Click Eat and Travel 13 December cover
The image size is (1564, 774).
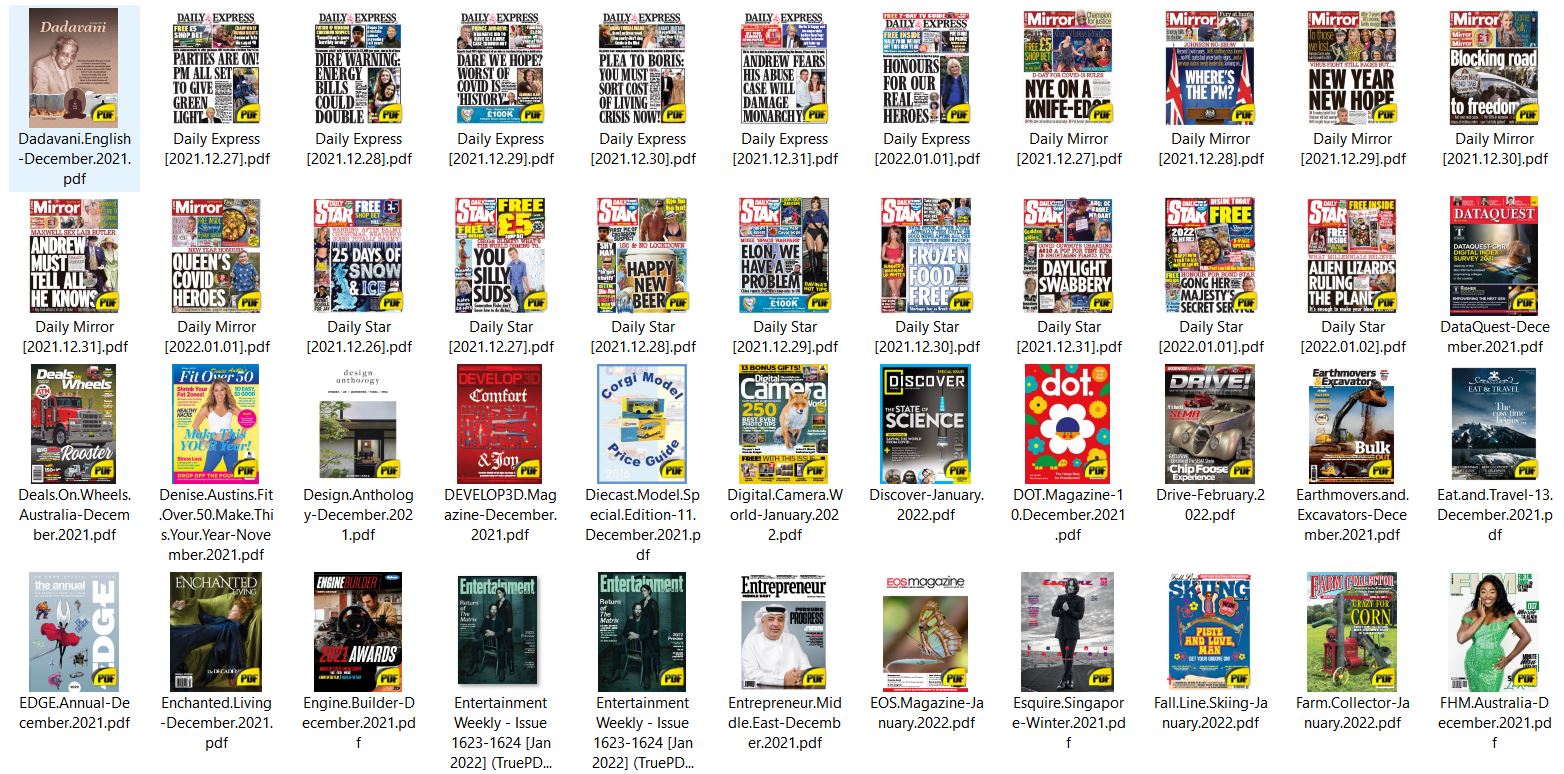click(1494, 424)
